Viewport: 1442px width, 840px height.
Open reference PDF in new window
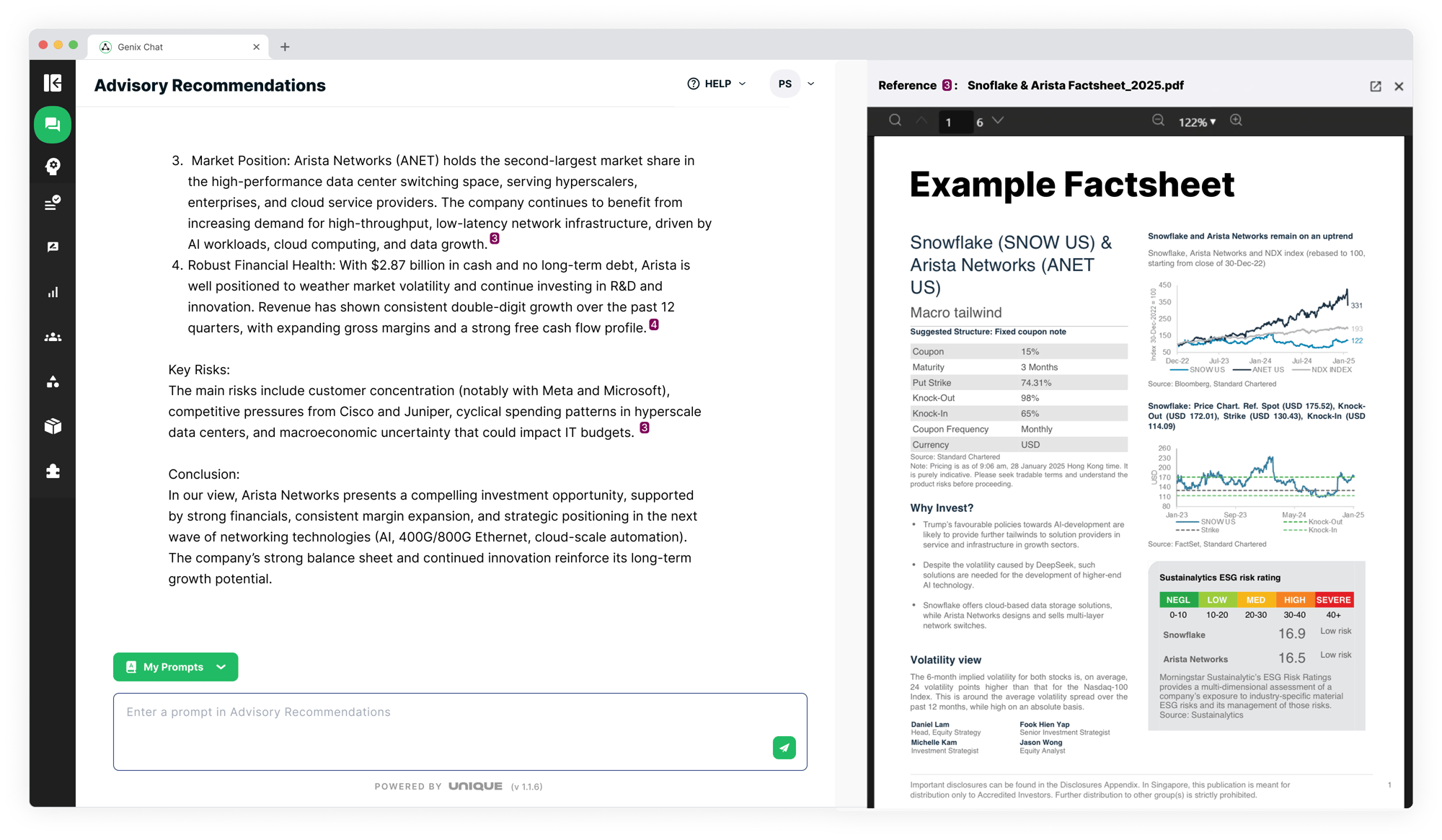(1375, 87)
